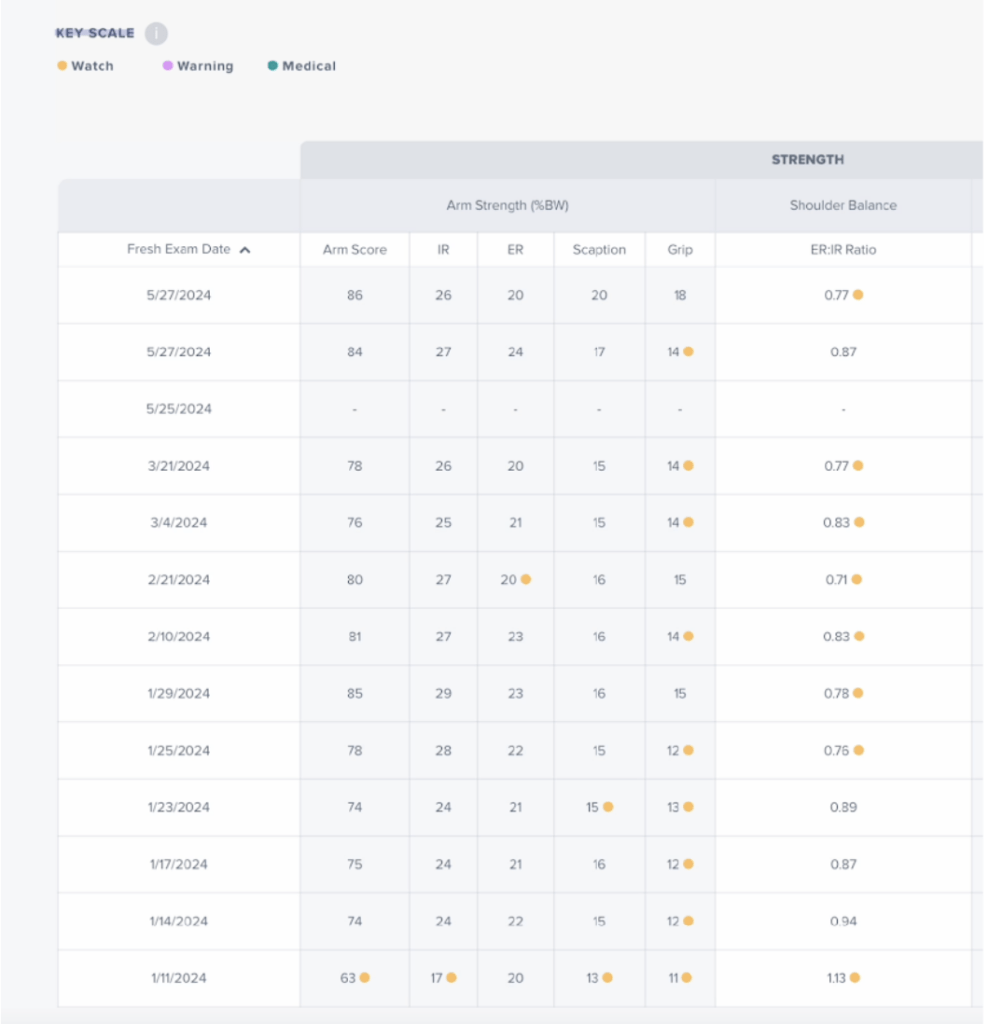
Task: Click the Grip column header
Action: pyautogui.click(x=680, y=250)
